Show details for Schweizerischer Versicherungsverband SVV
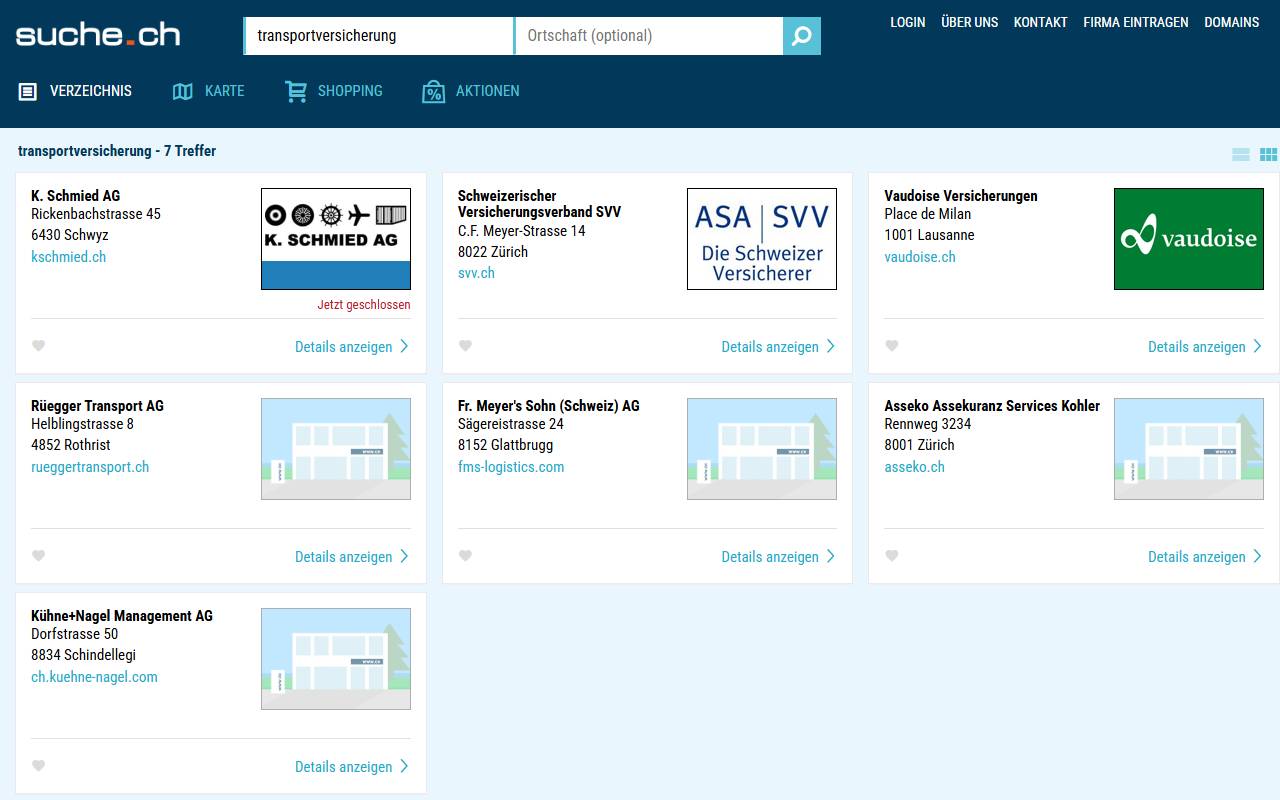 (x=778, y=347)
